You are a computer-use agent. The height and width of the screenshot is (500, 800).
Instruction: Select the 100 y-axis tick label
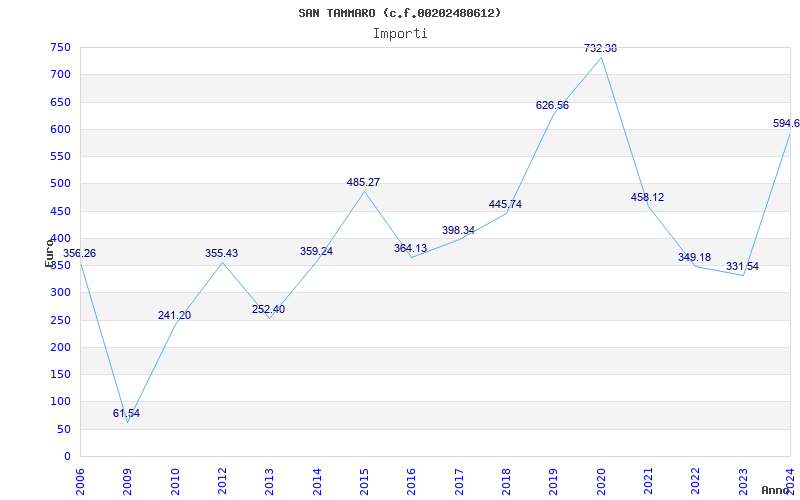[x=60, y=402]
